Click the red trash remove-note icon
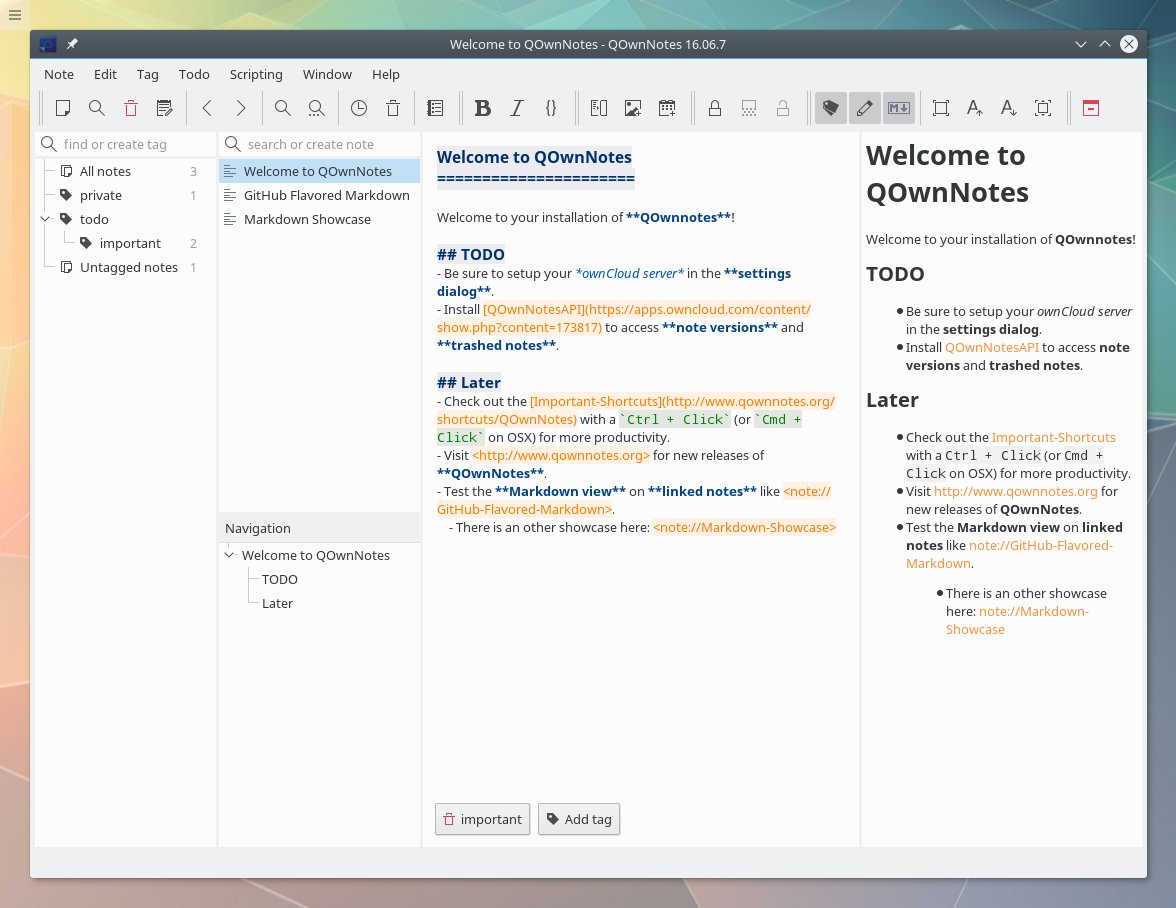1176x908 pixels. pos(130,108)
